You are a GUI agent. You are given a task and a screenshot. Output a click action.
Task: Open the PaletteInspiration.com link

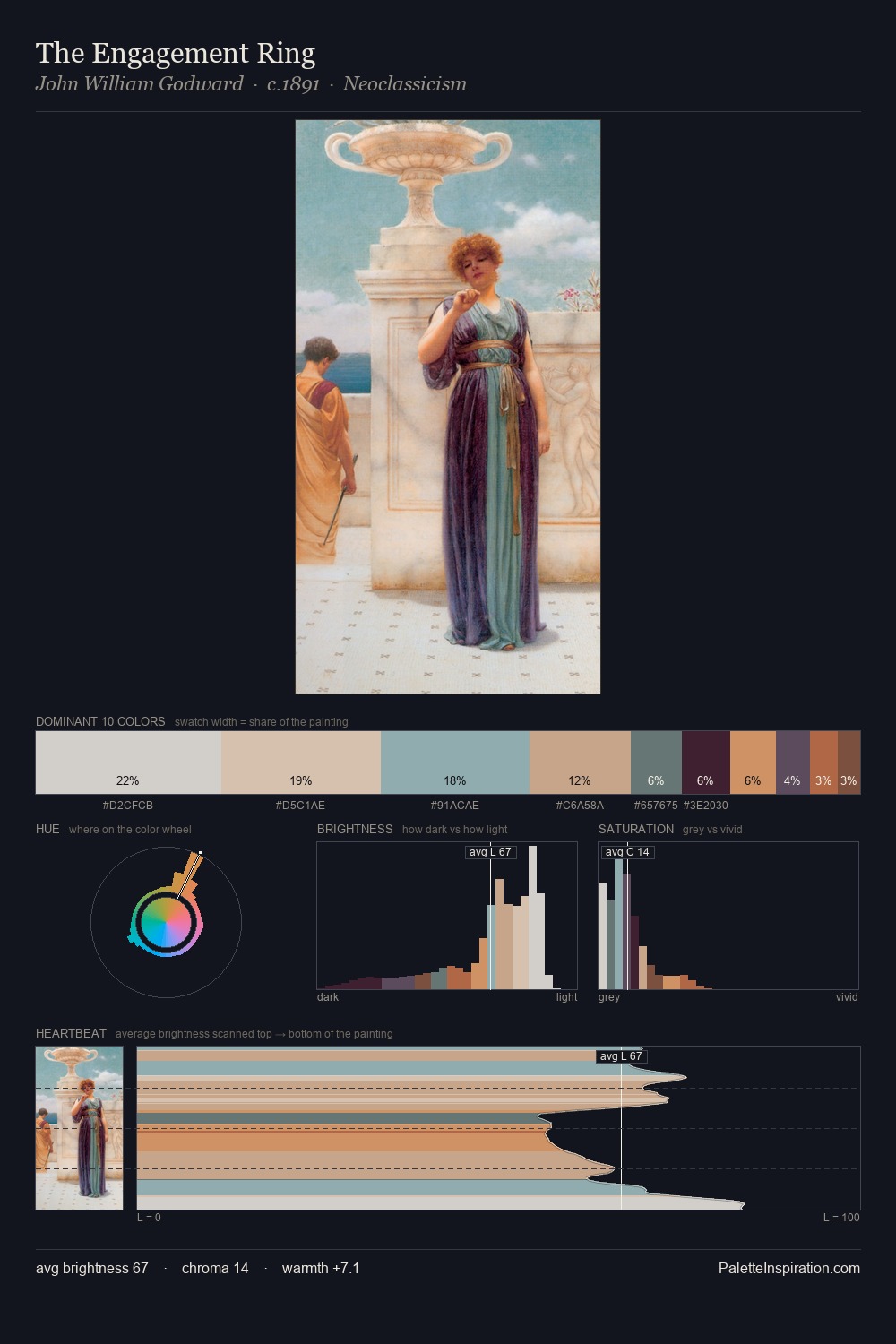tap(789, 1268)
